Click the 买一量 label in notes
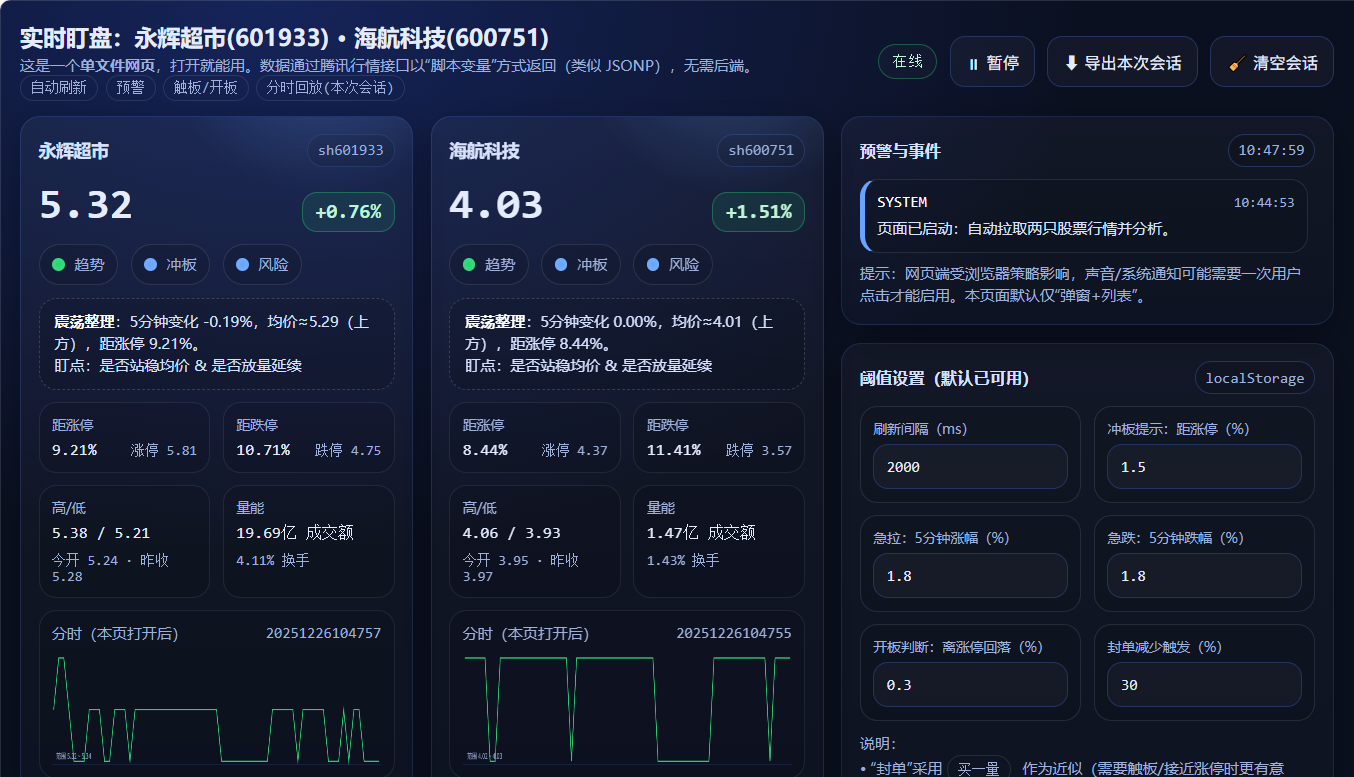This screenshot has width=1354, height=777. coord(979,768)
